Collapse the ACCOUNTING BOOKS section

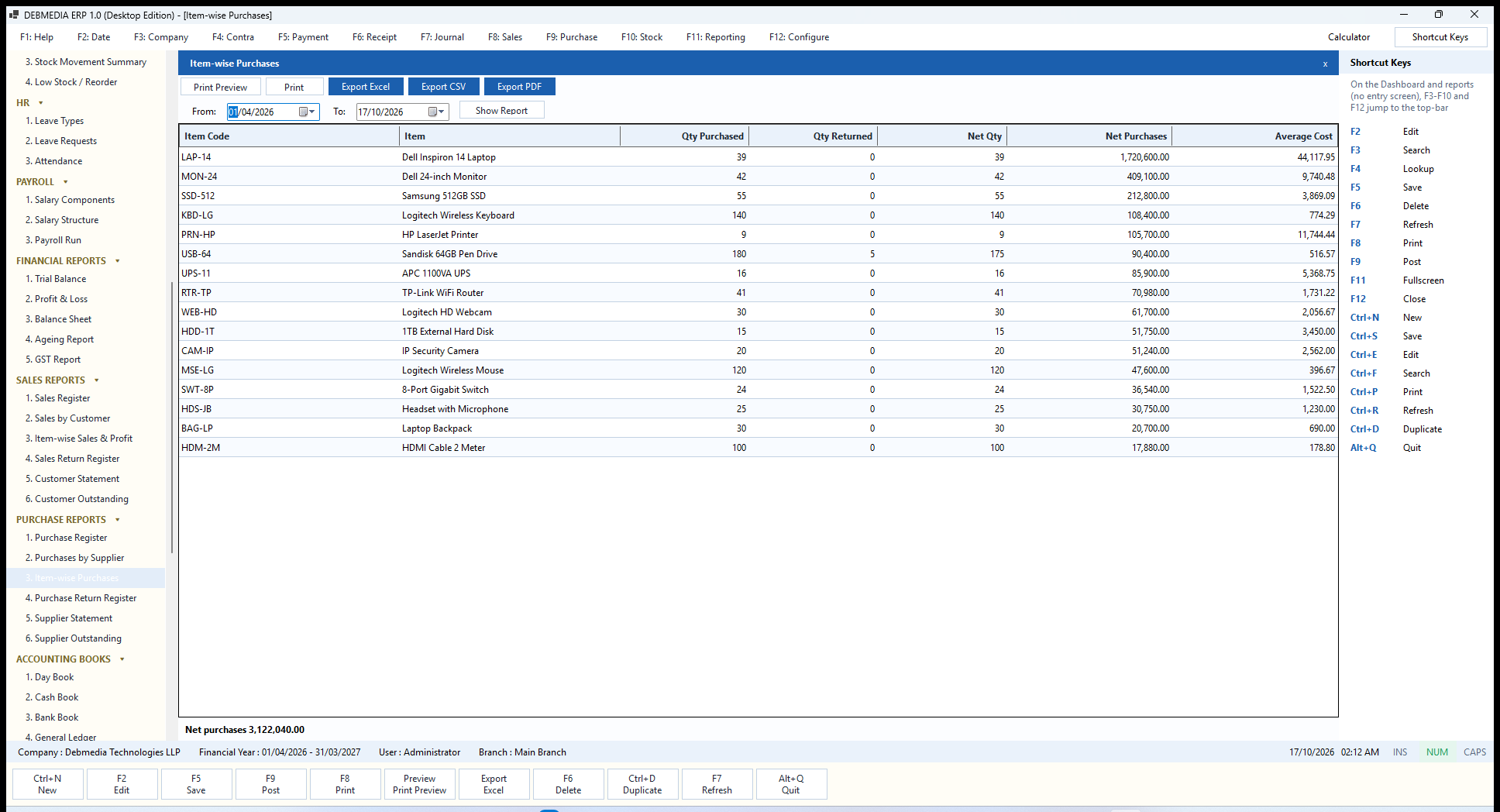[x=122, y=659]
